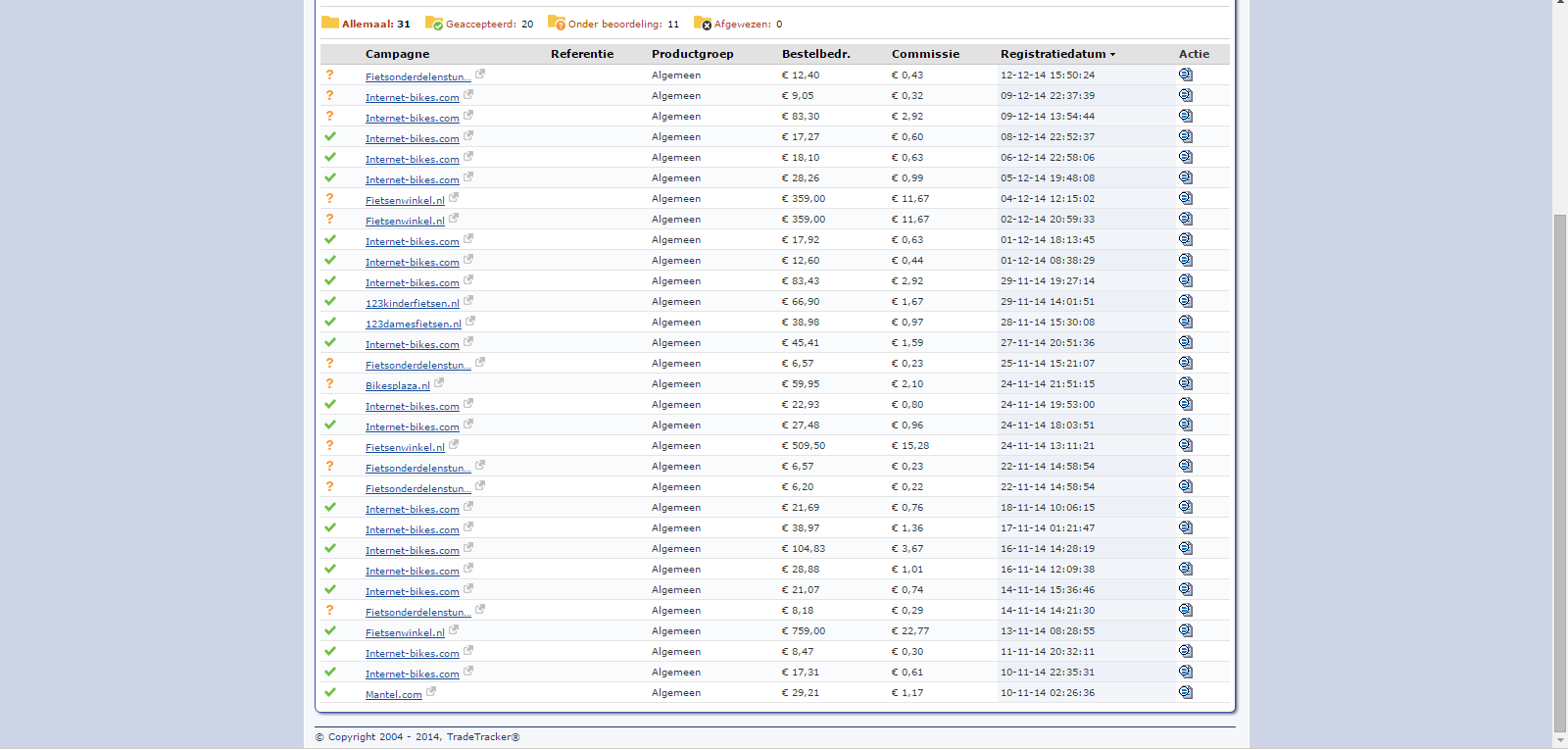This screenshot has height=750, width=1568.
Task: Click external-link icon beside 123kinderfietsen.nl
Action: 468,300
